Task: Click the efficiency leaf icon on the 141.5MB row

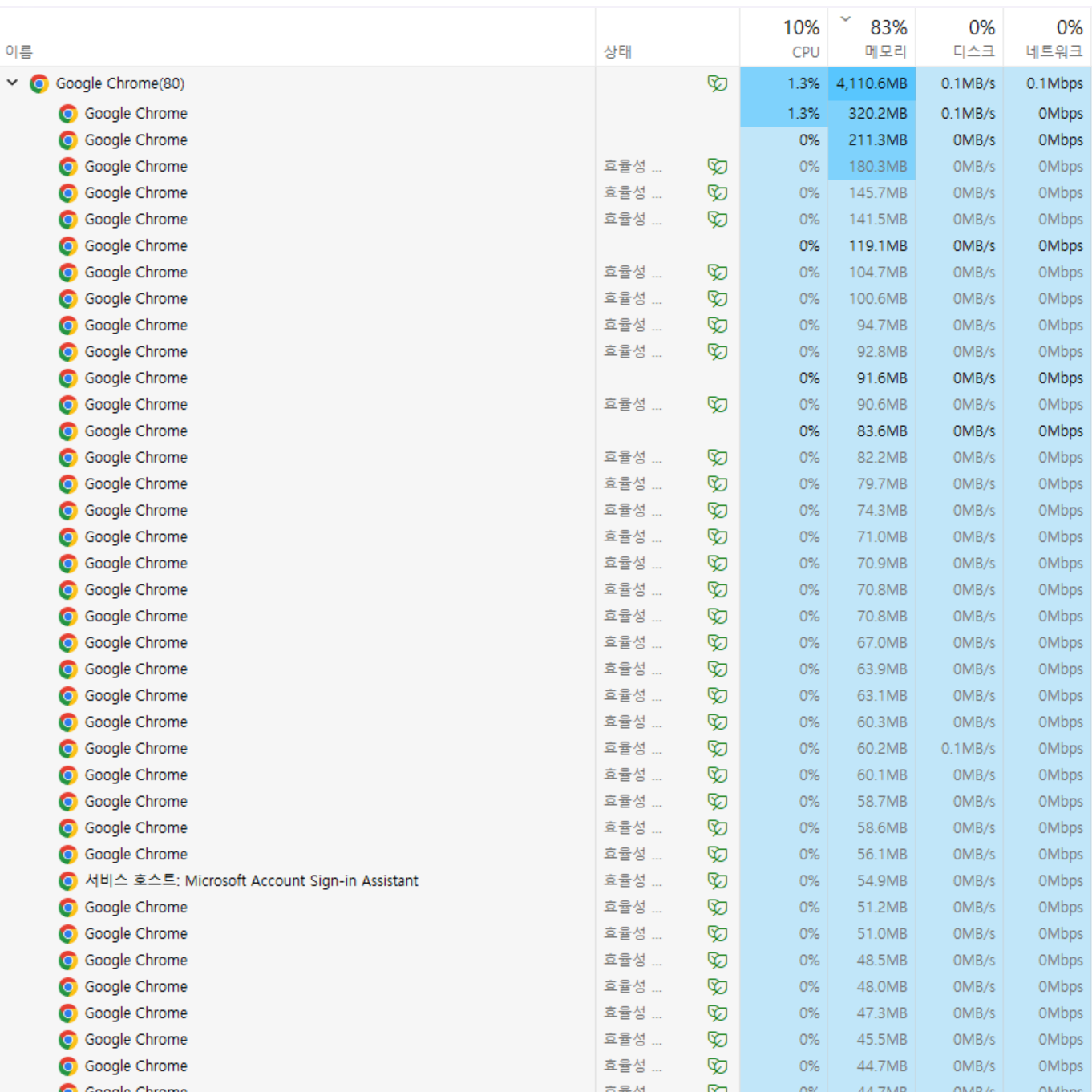Action: click(x=718, y=220)
